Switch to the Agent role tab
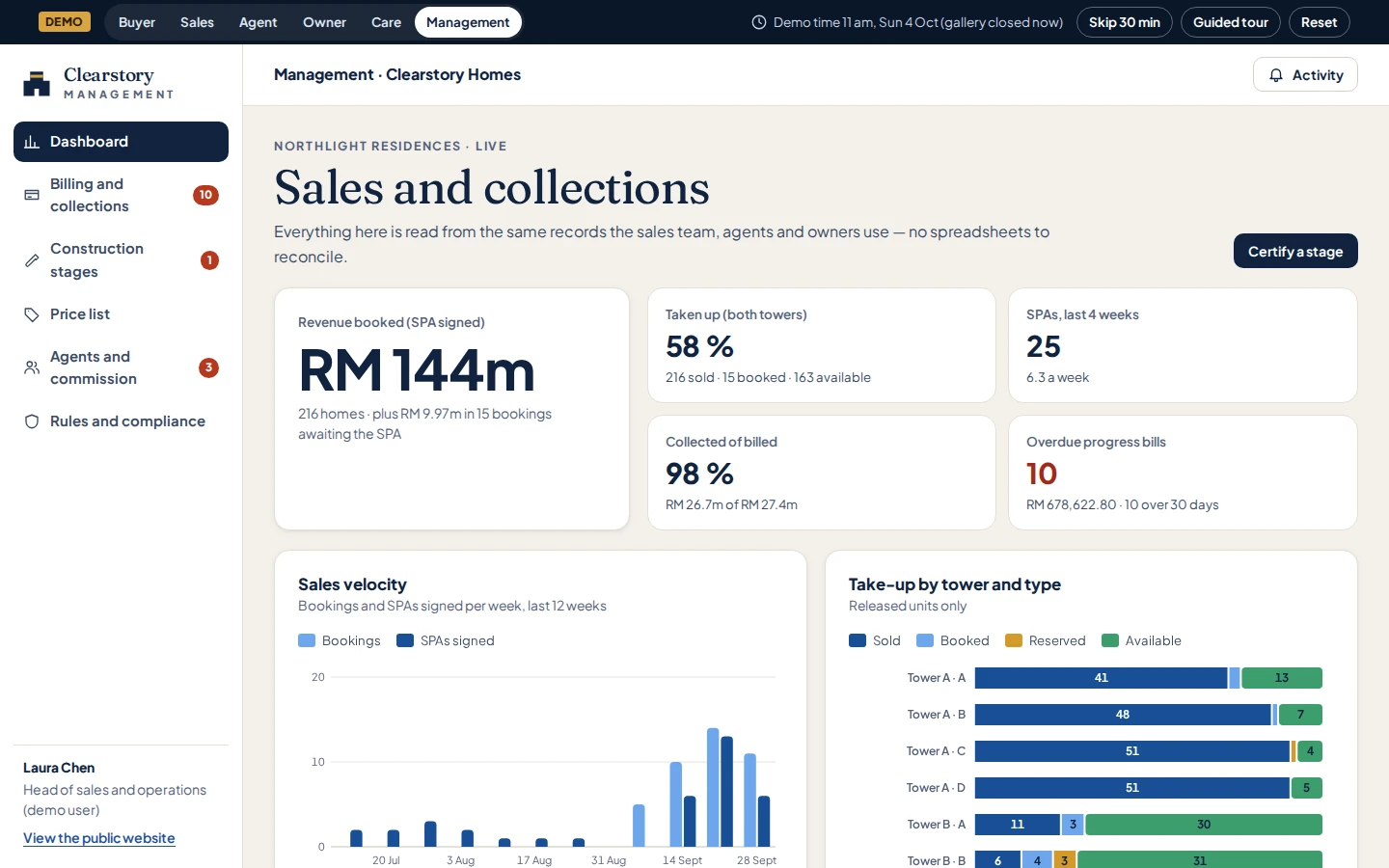 click(x=258, y=22)
